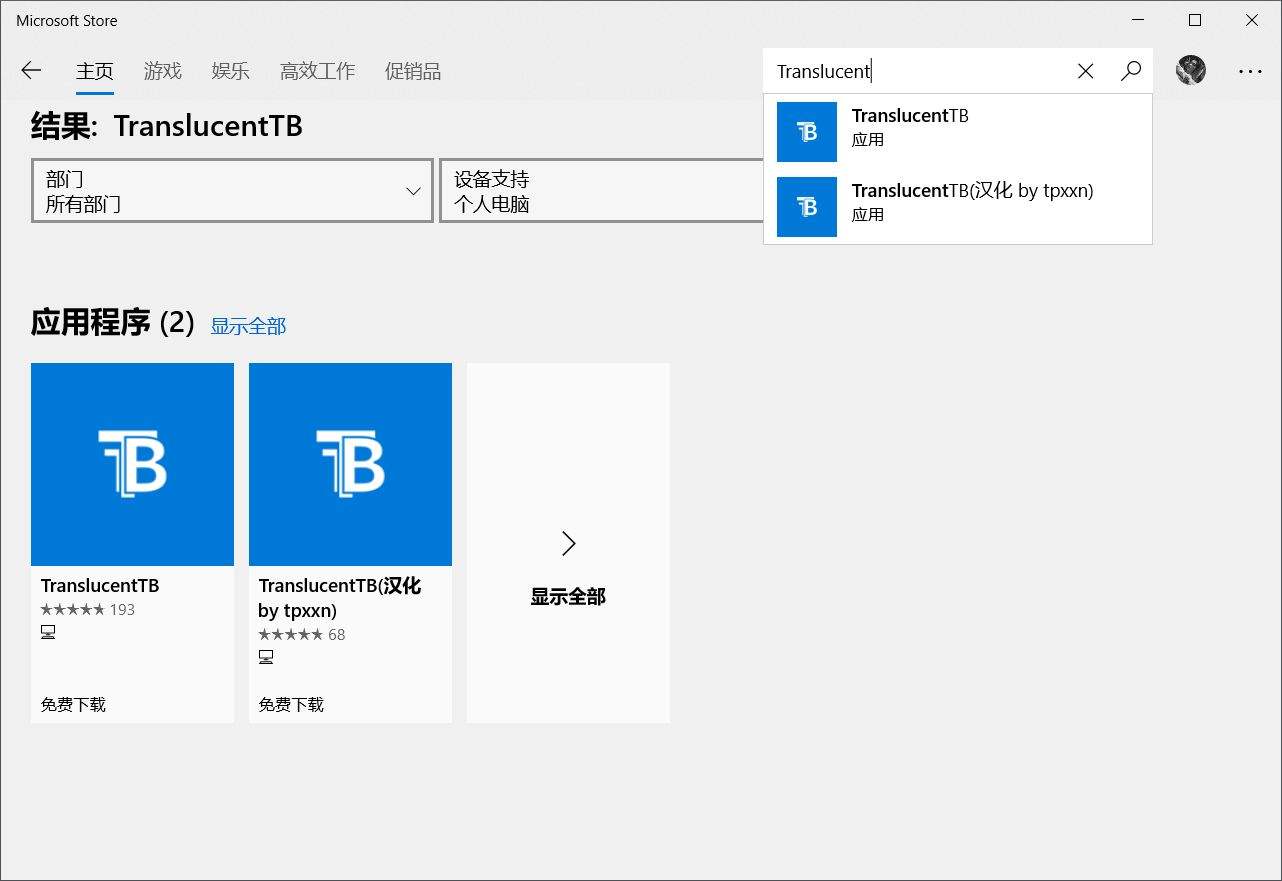The image size is (1282, 881).
Task: Switch to the 主页 tab
Action: (95, 71)
